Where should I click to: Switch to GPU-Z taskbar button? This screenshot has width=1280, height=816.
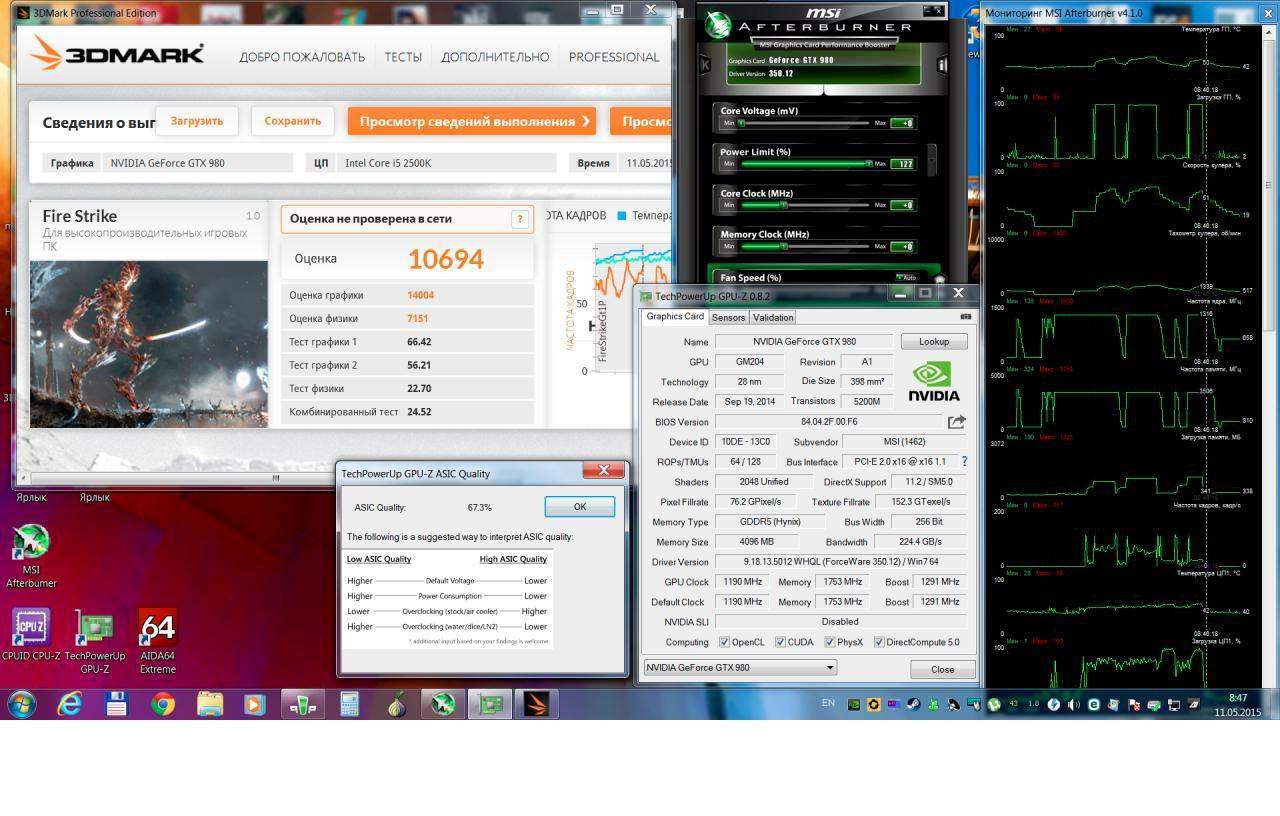[490, 704]
